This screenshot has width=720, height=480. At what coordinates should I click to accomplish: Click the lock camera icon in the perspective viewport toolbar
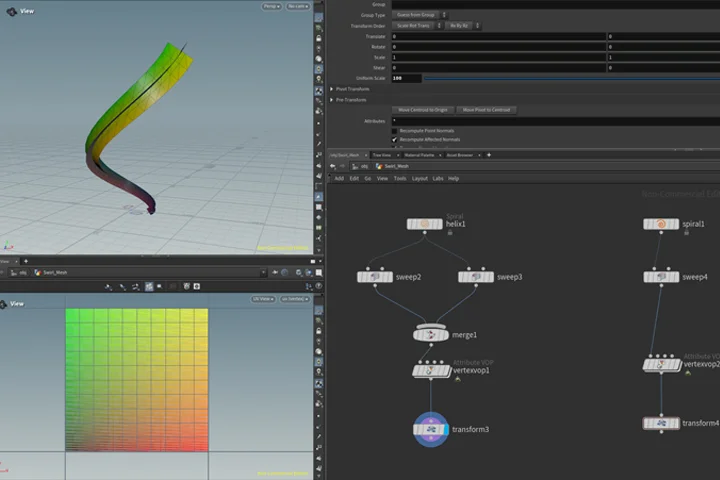[x=319, y=39]
